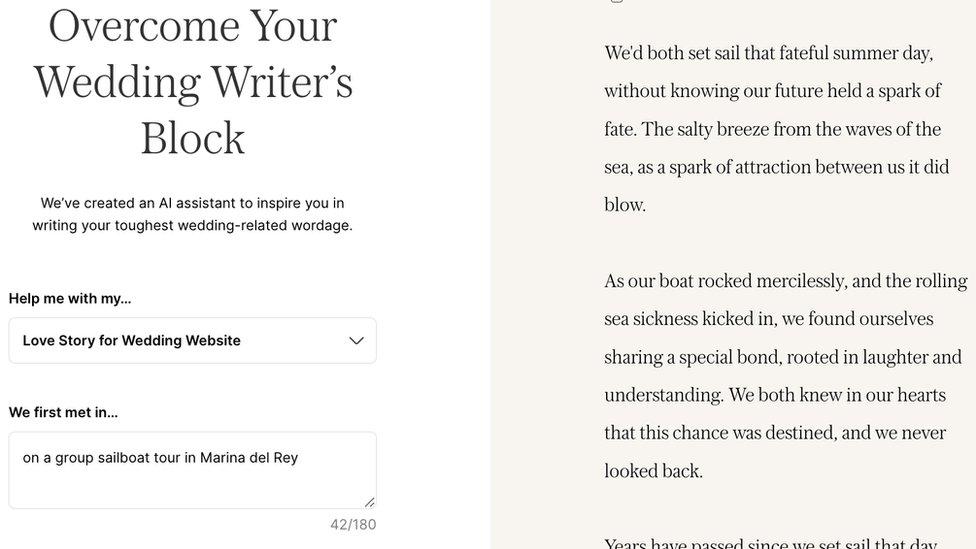Click the paragraph starting 'As our boat rocked'
The height and width of the screenshot is (549, 976).
point(786,376)
